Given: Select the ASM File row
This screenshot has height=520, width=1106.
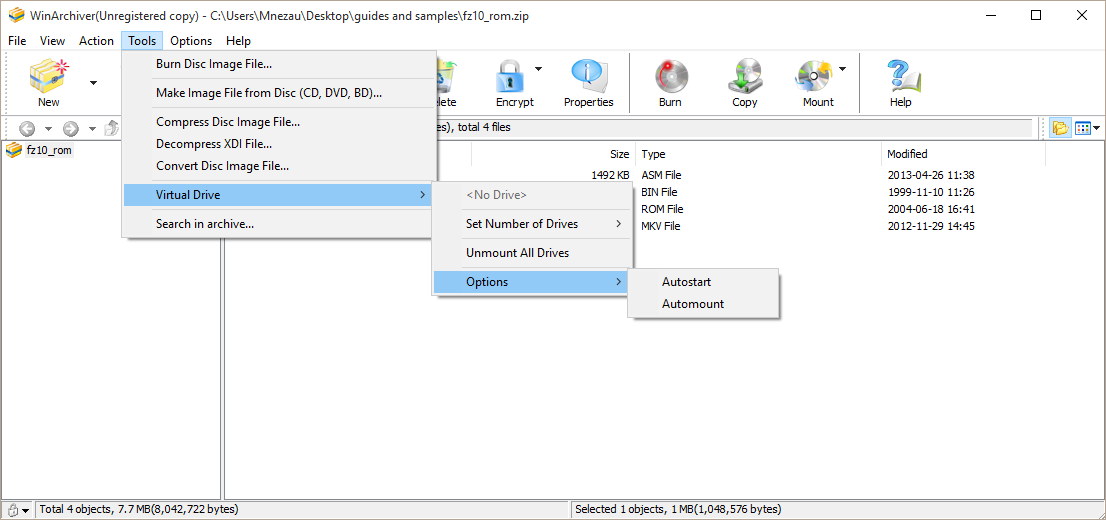Looking at the screenshot, I should click(x=661, y=175).
